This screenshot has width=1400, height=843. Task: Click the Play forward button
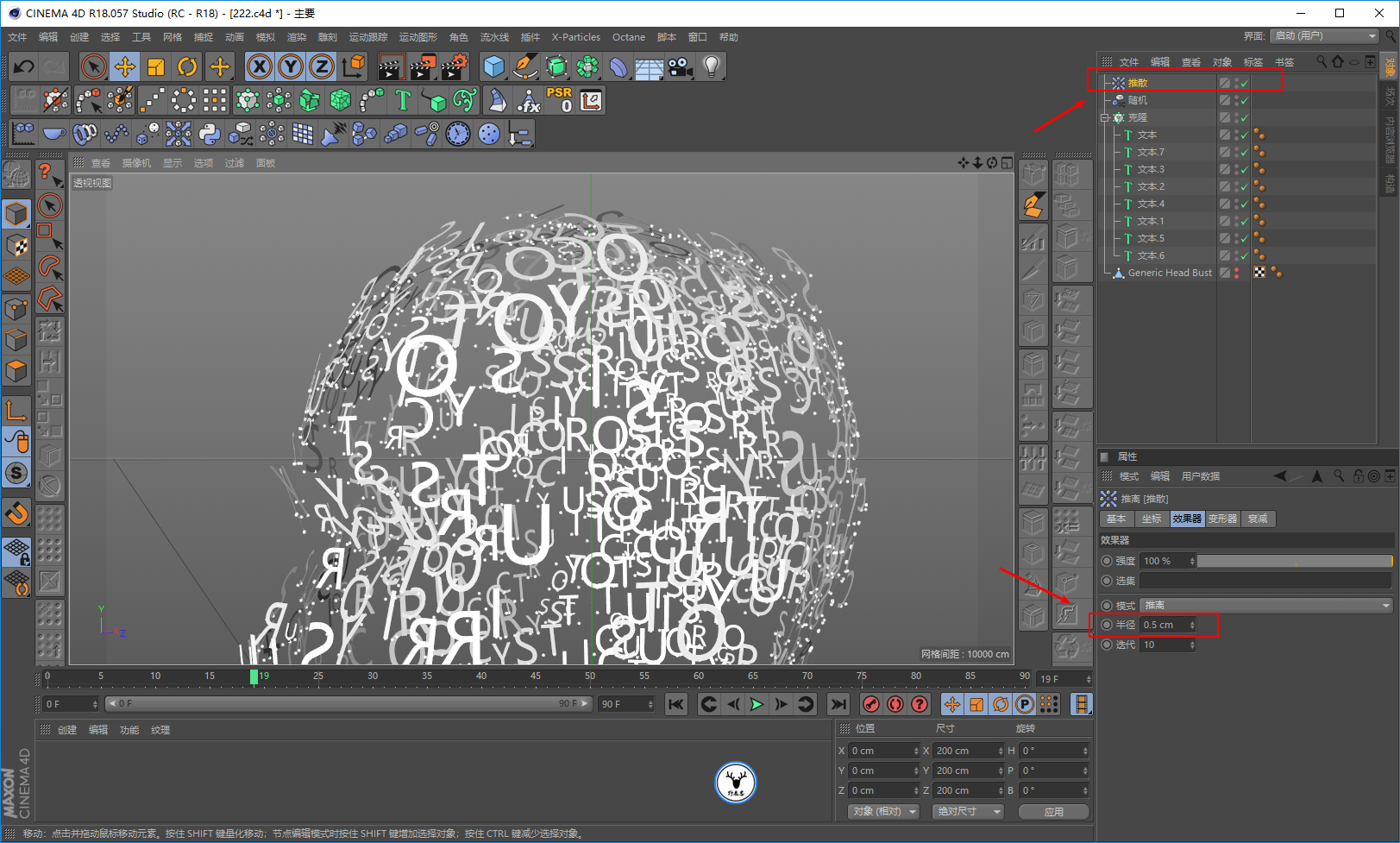point(757,704)
